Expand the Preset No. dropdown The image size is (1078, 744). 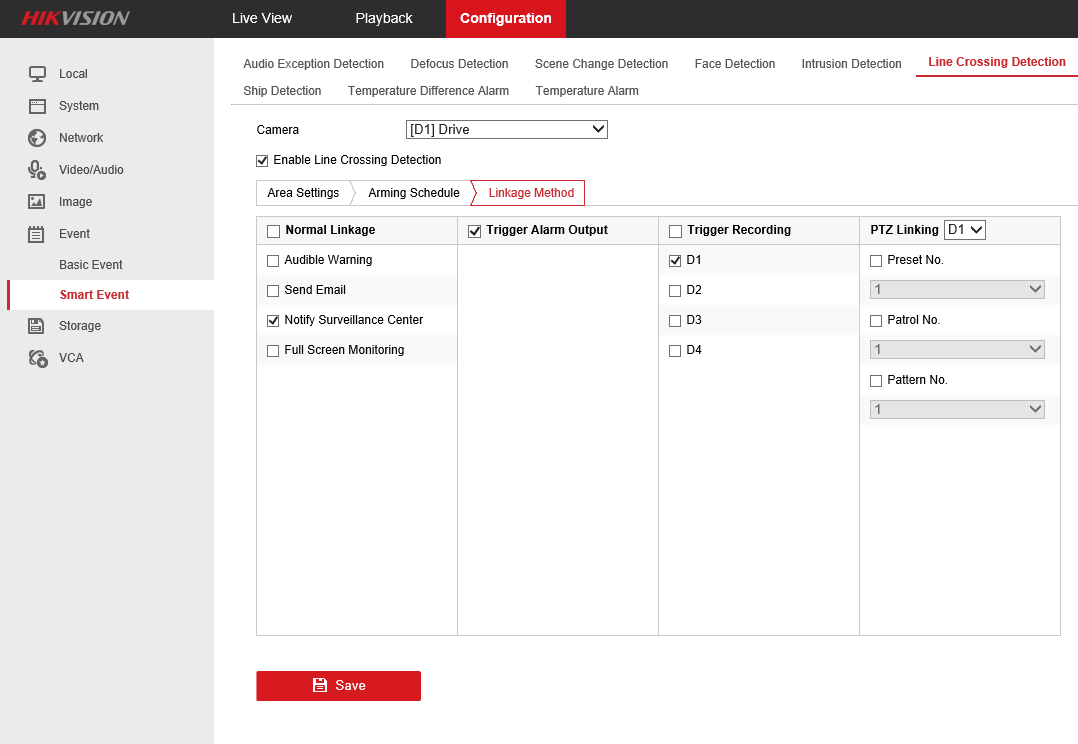(957, 290)
